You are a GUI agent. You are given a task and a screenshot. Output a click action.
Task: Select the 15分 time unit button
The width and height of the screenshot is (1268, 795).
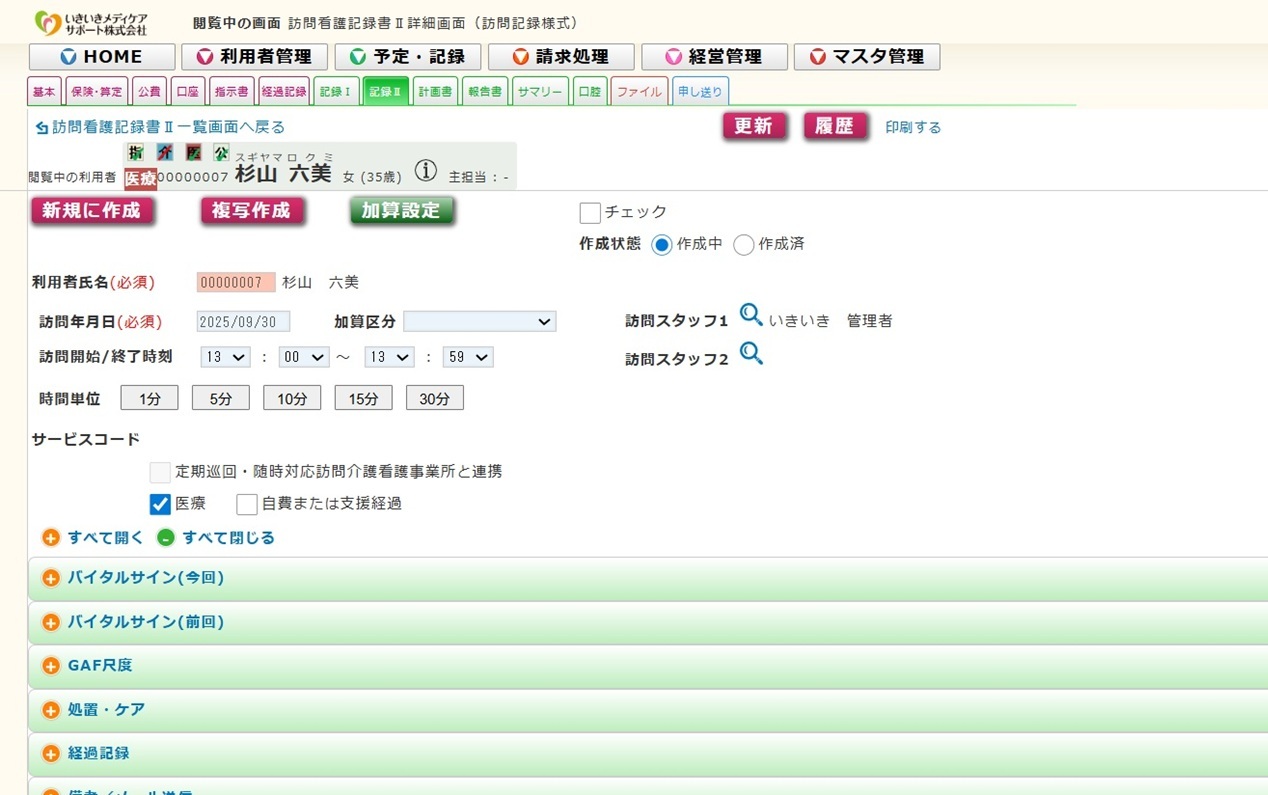[363, 399]
